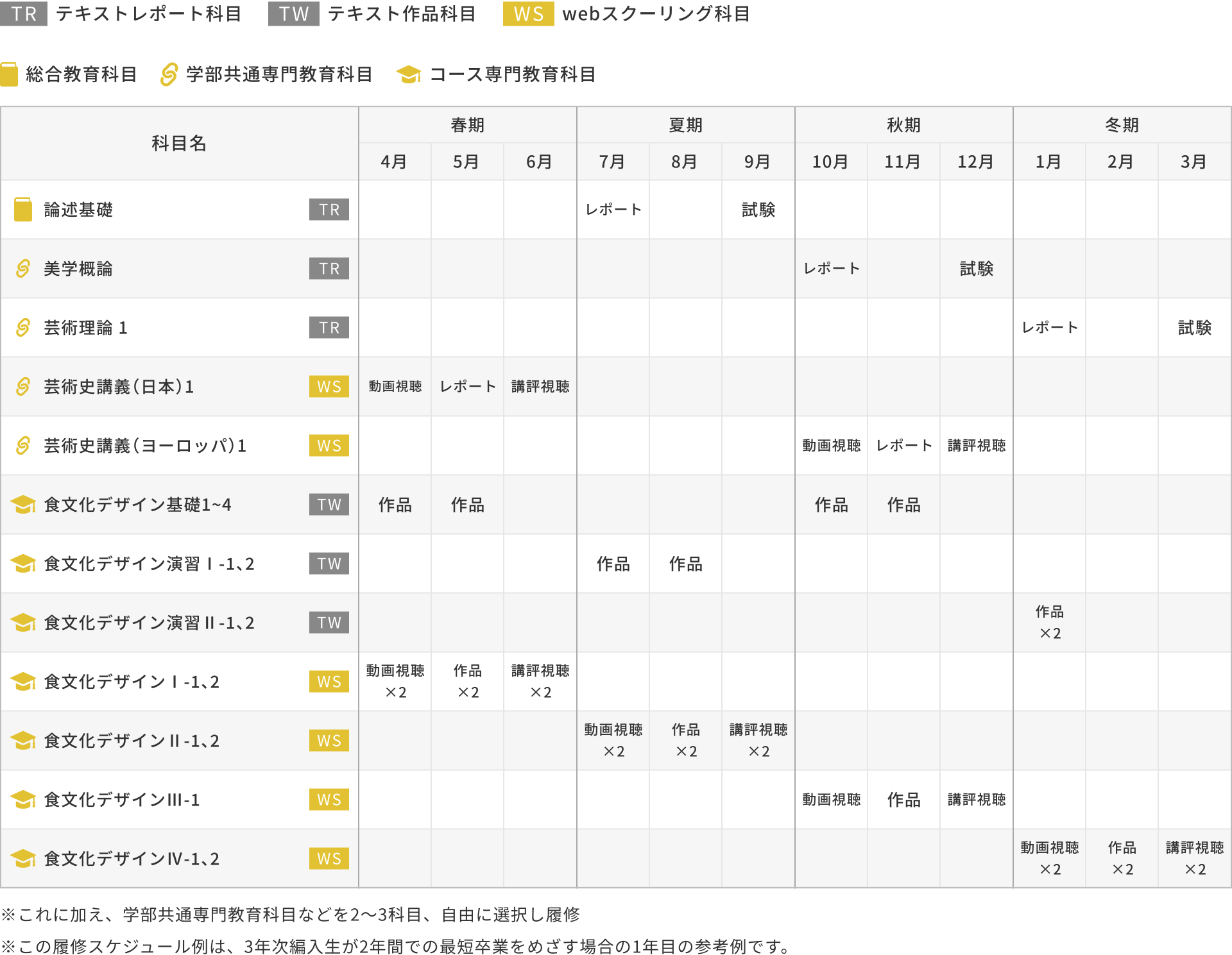Viewport: 1232px width, 955px height.
Task: Expand the 秋期 season column header
Action: click(903, 125)
